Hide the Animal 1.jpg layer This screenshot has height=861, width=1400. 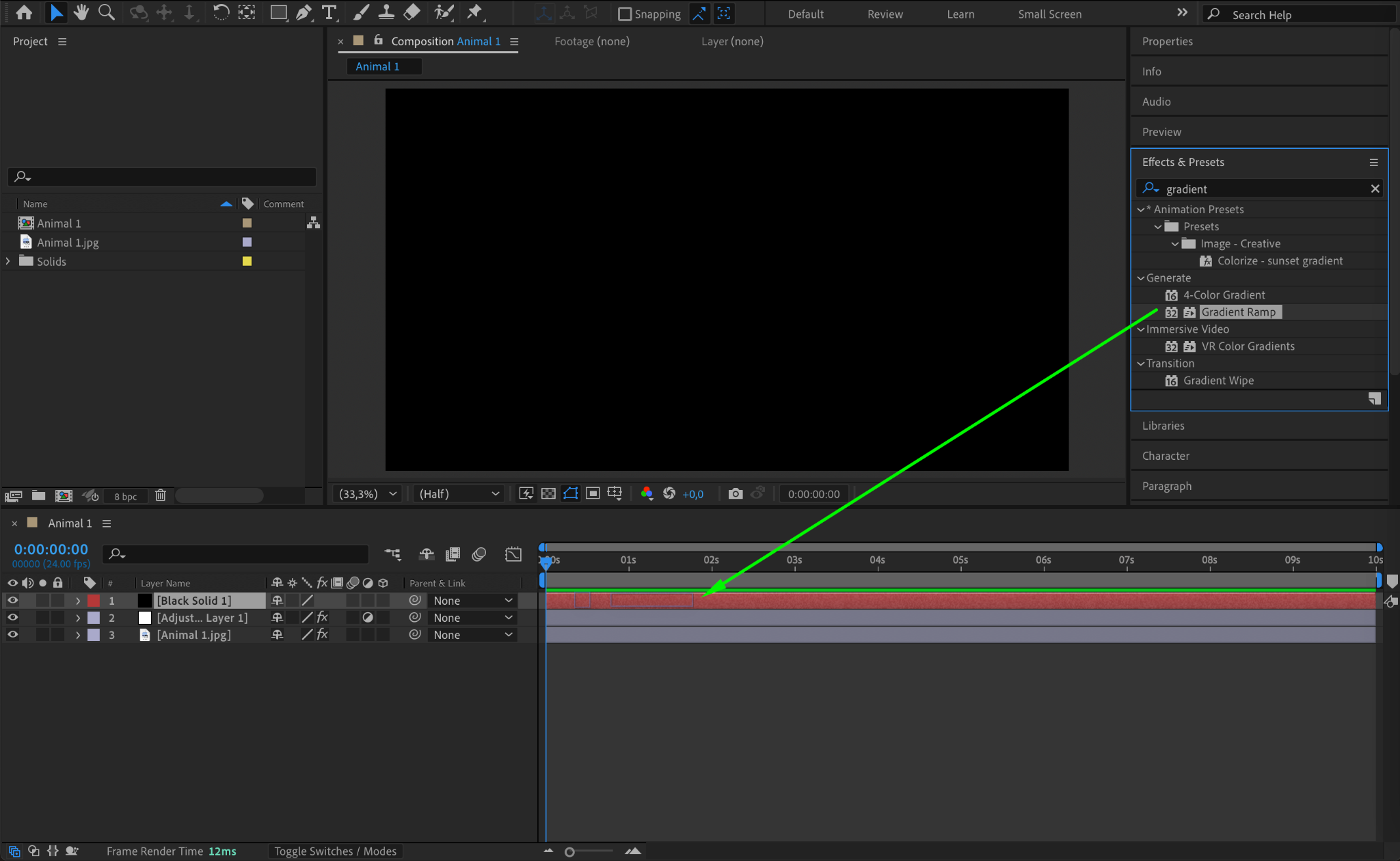point(12,635)
